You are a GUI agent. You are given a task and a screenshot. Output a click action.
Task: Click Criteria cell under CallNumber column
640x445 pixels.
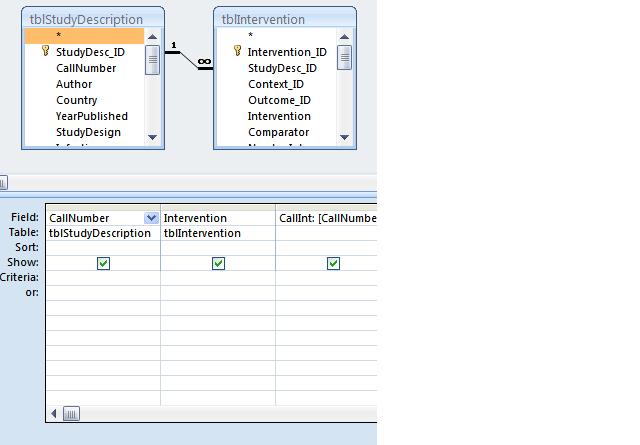pos(103,278)
